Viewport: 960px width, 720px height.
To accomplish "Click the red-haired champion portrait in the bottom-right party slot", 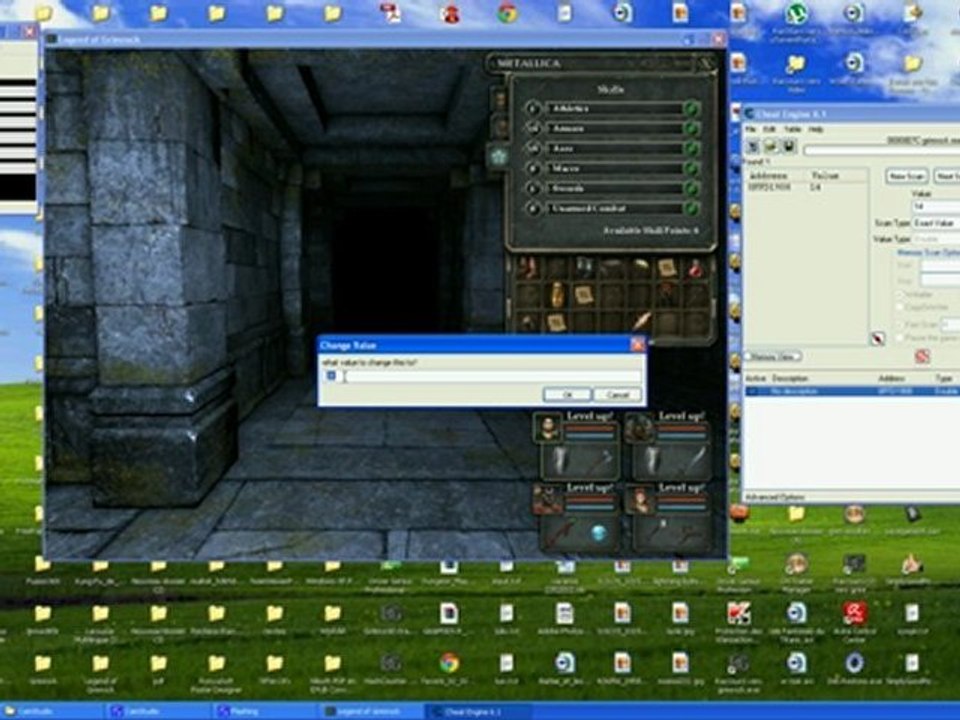I will (x=639, y=499).
